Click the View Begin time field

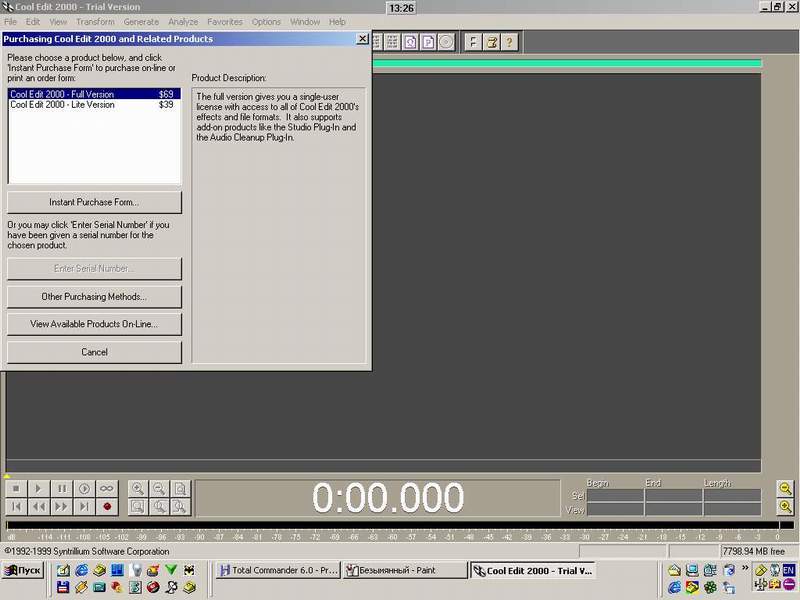tap(615, 509)
